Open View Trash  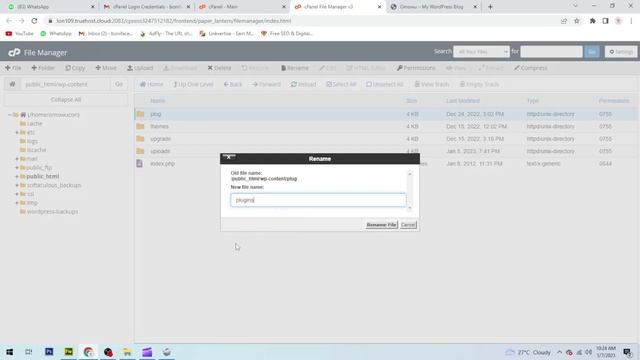coord(432,84)
